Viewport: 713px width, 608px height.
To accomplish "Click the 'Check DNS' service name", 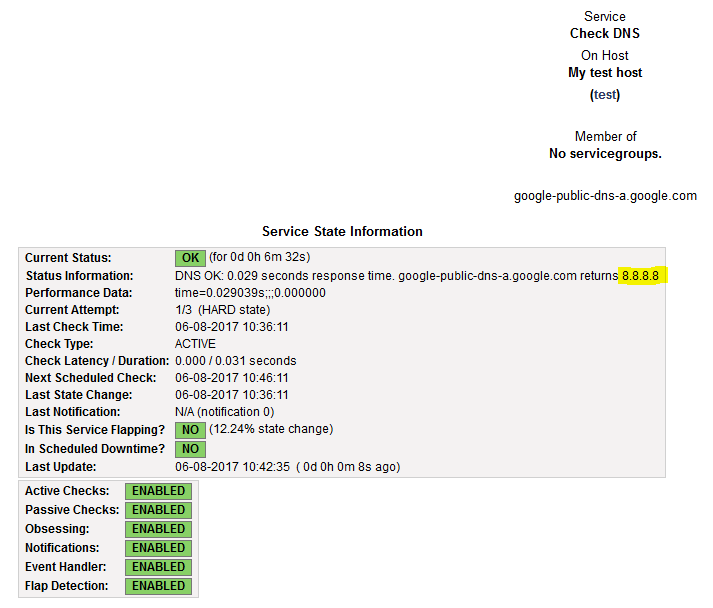I will [x=605, y=33].
